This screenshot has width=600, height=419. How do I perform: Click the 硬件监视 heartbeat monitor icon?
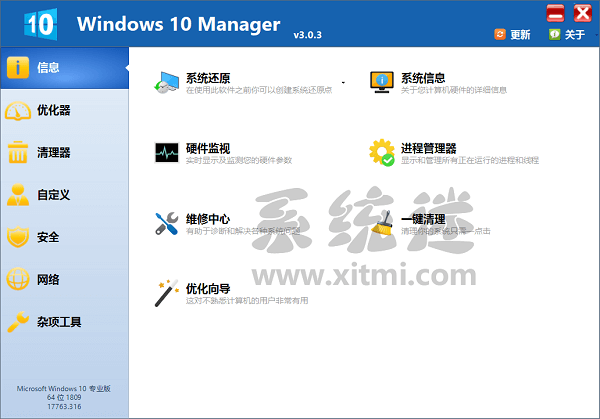pos(166,153)
